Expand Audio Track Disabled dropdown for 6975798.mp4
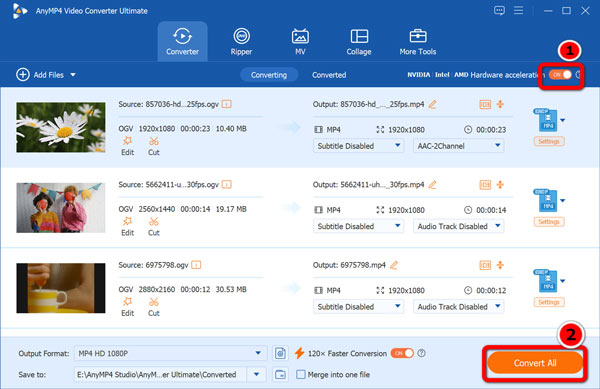Image resolution: width=600 pixels, height=389 pixels. coord(458,306)
